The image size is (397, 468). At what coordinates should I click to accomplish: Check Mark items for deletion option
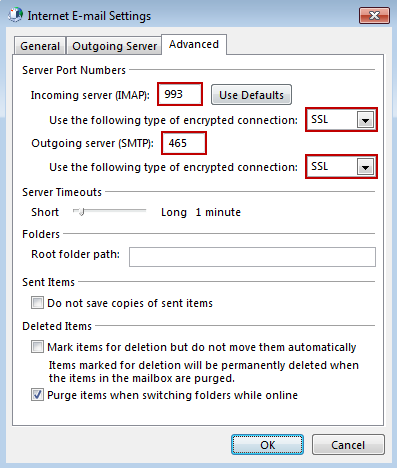click(37, 347)
